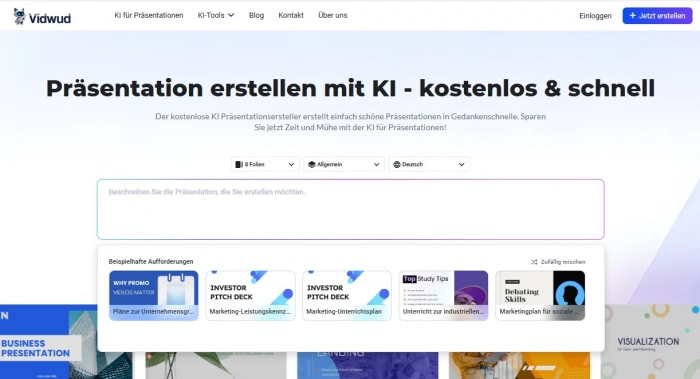Select the Unterricht zur industriellen... example prompt
The width and height of the screenshot is (700, 379).
(x=443, y=296)
